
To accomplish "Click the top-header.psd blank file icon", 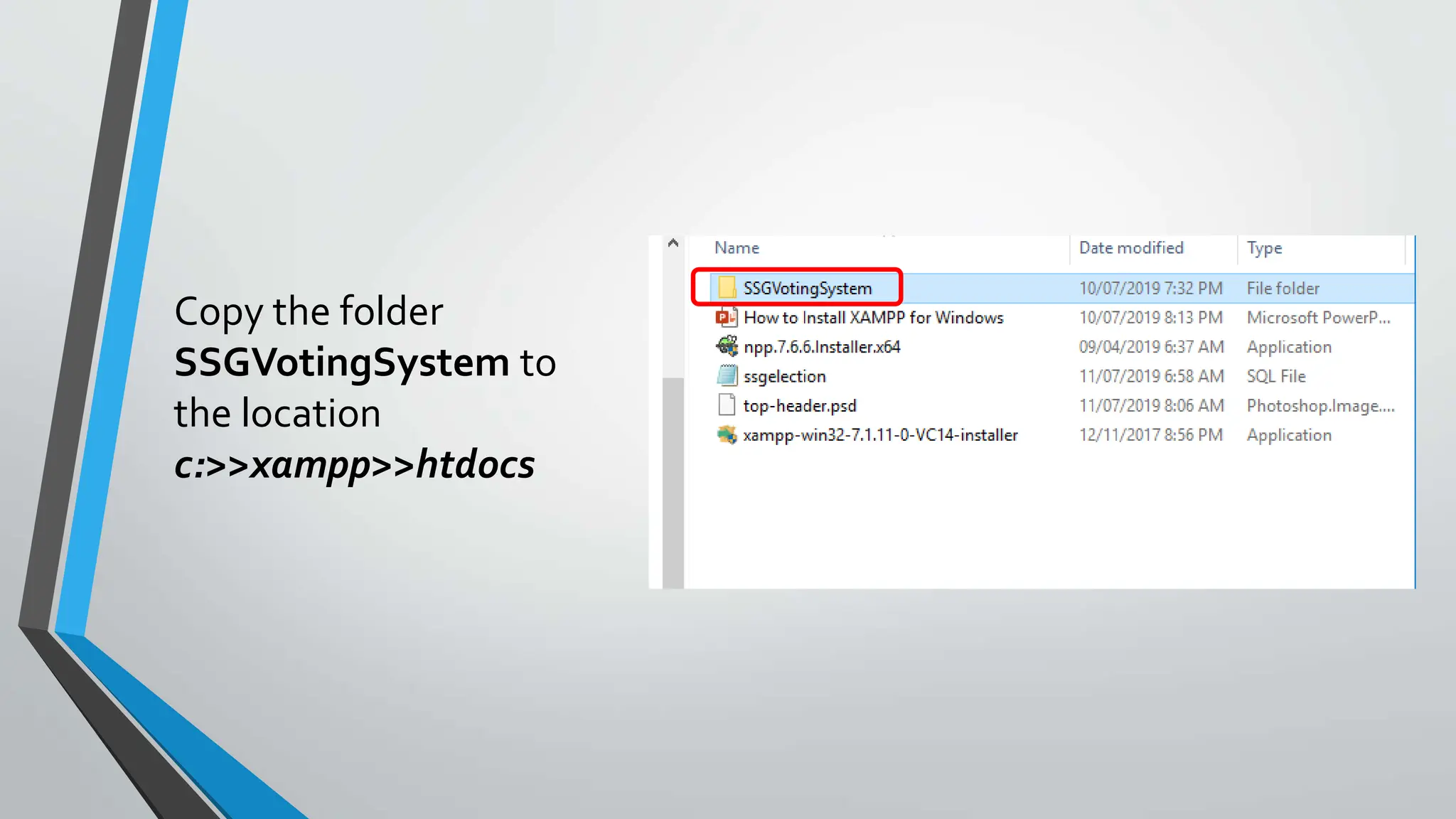I will 727,405.
